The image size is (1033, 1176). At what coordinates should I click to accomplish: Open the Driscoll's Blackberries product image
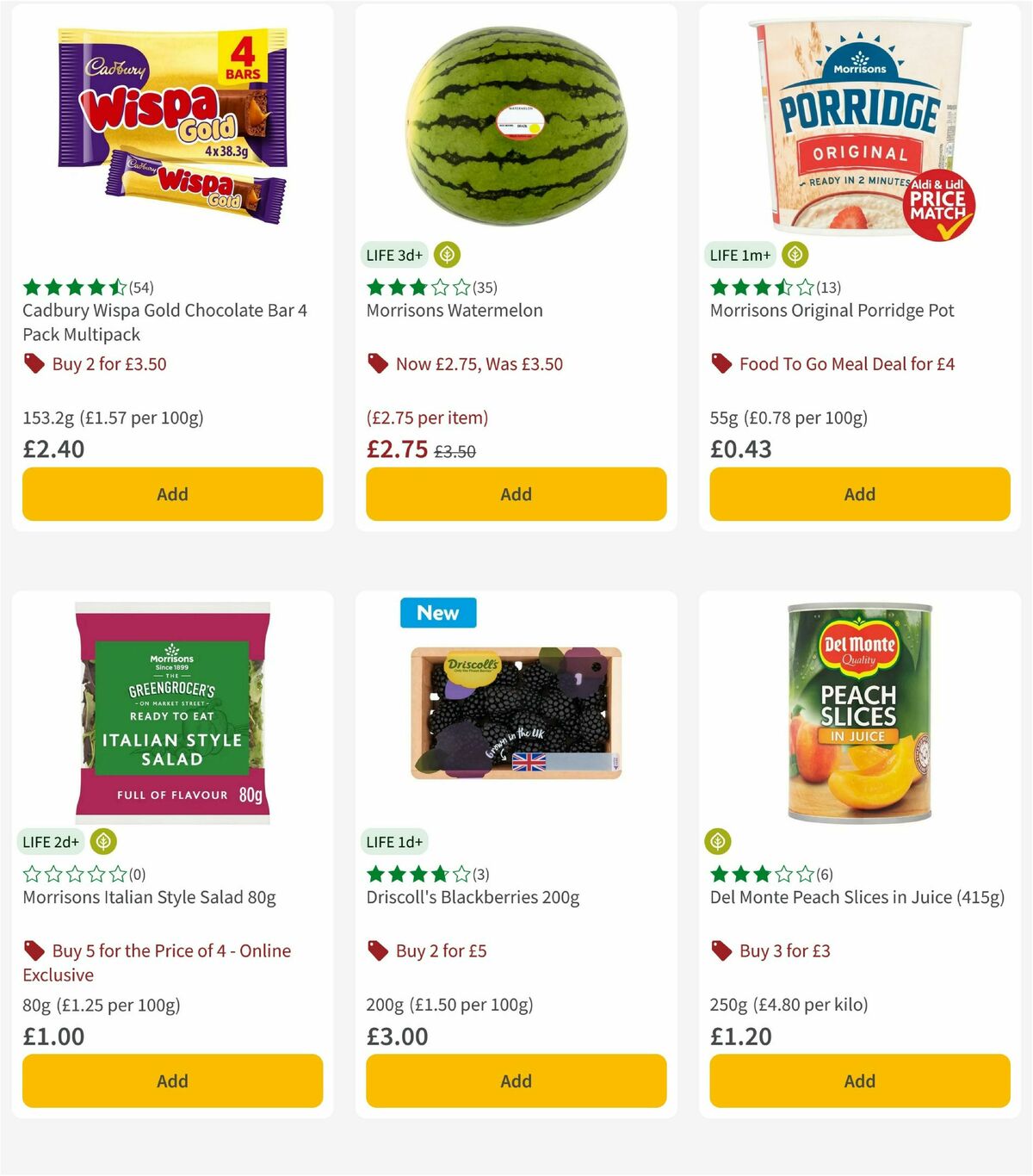[515, 715]
